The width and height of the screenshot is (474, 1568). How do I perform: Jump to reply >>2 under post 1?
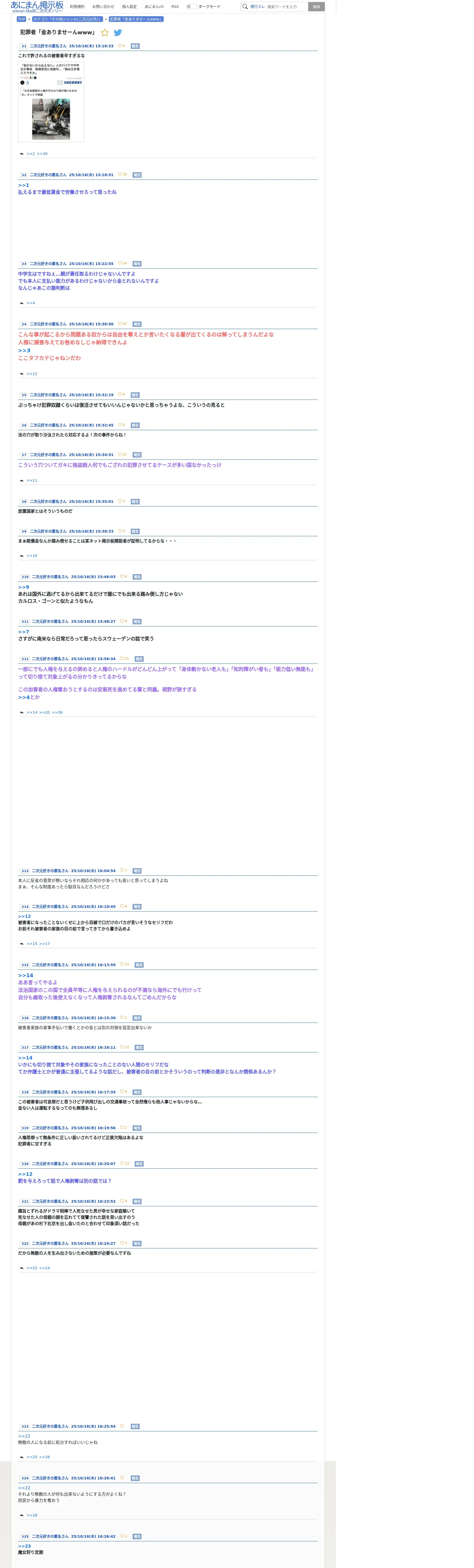click(30, 154)
